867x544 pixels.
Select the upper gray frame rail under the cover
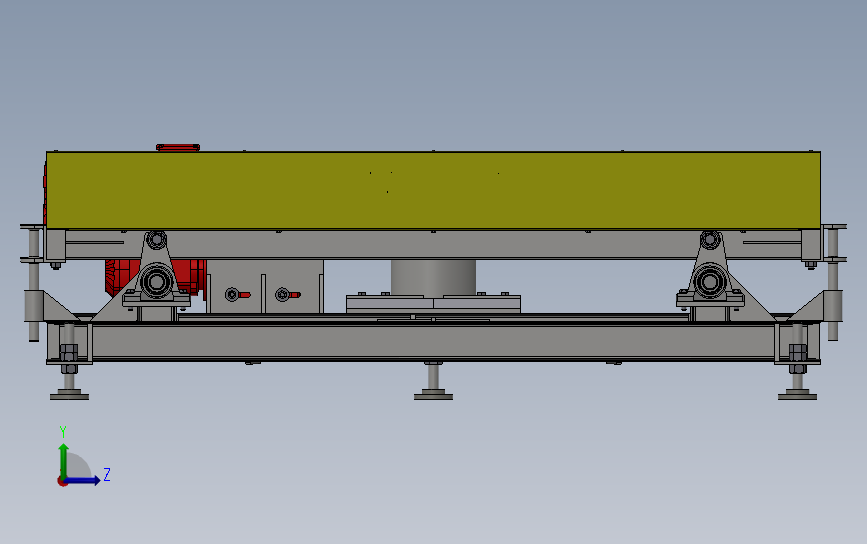click(433, 245)
